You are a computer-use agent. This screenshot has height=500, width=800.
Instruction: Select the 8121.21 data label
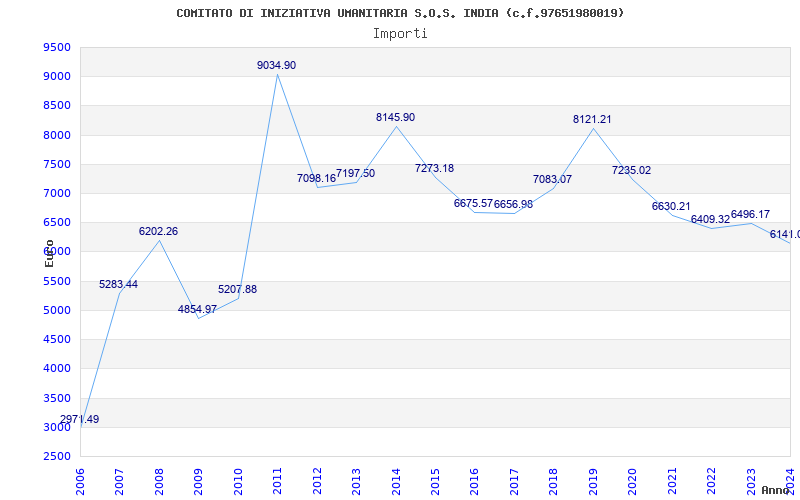[592, 119]
